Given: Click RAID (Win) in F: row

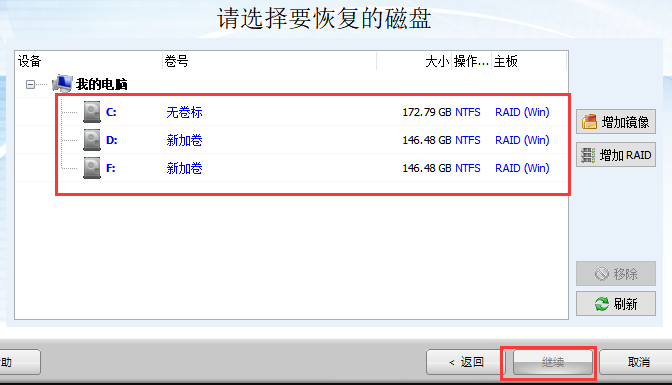Looking at the screenshot, I should [x=522, y=168].
